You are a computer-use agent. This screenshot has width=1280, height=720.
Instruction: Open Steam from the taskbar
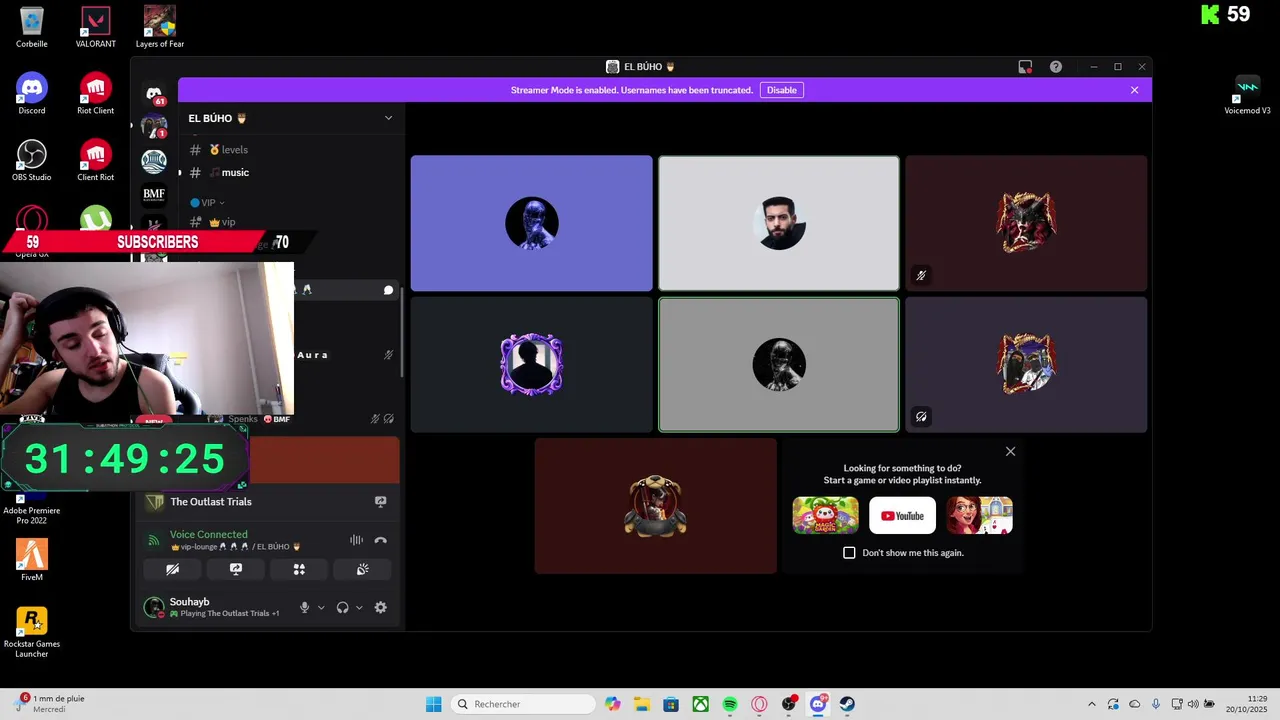[847, 704]
